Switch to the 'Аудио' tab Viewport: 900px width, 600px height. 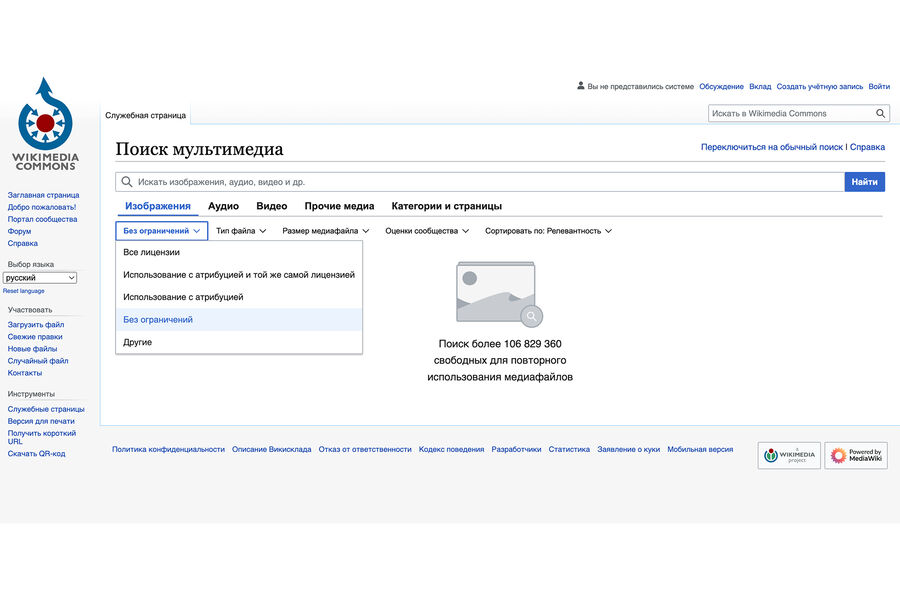tap(223, 206)
